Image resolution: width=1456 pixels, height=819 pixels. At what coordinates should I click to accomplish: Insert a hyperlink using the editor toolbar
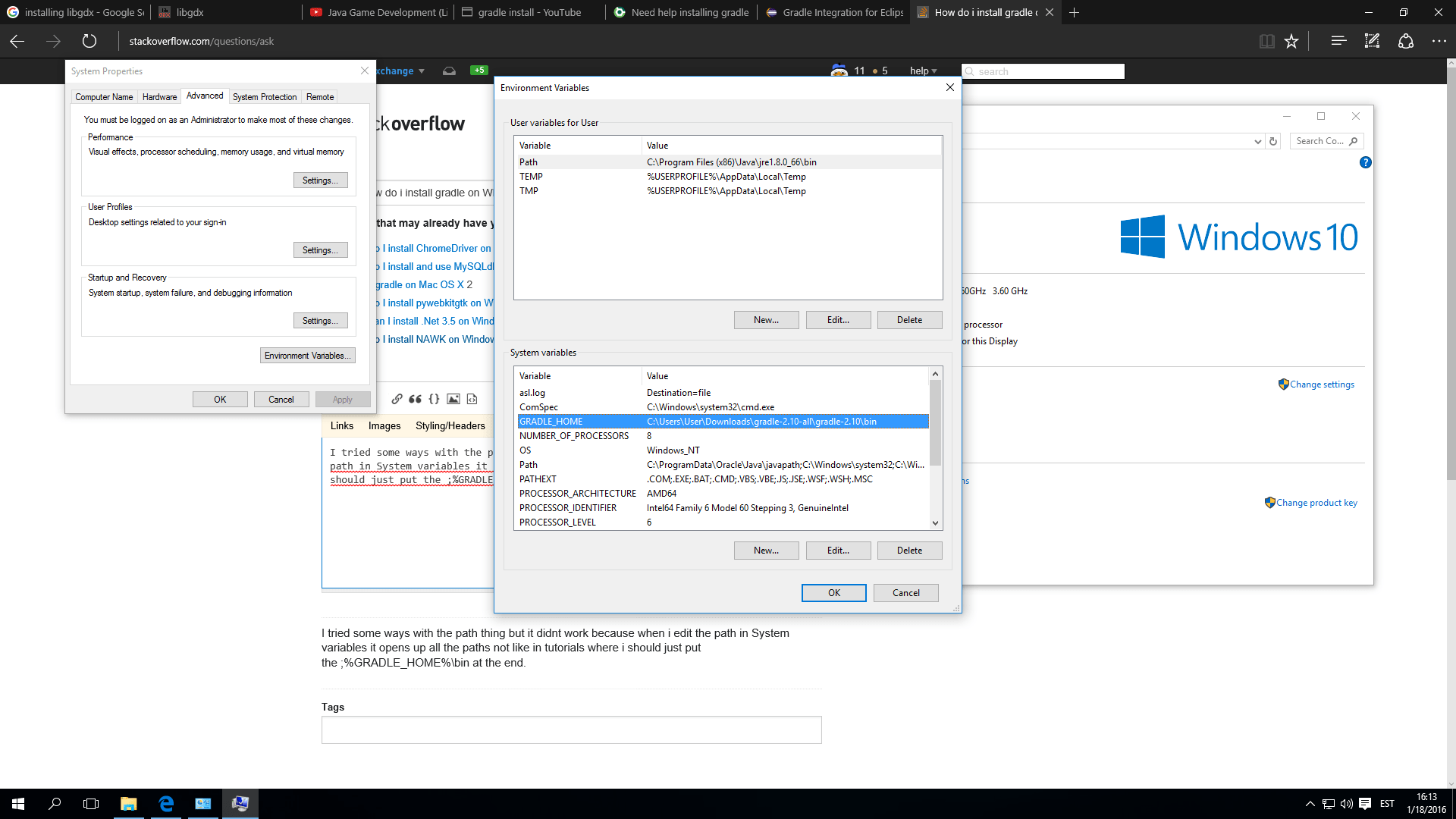point(397,400)
